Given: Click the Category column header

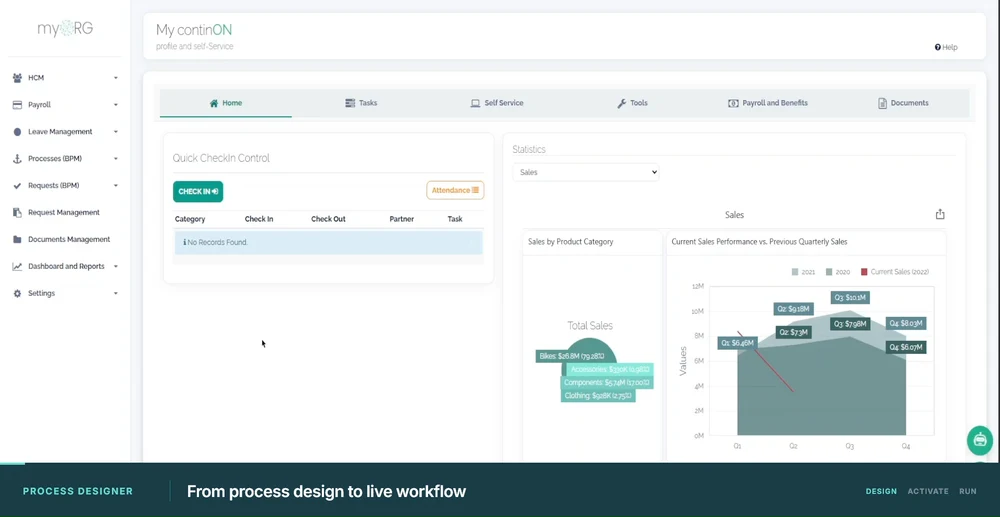Looking at the screenshot, I should point(190,219).
